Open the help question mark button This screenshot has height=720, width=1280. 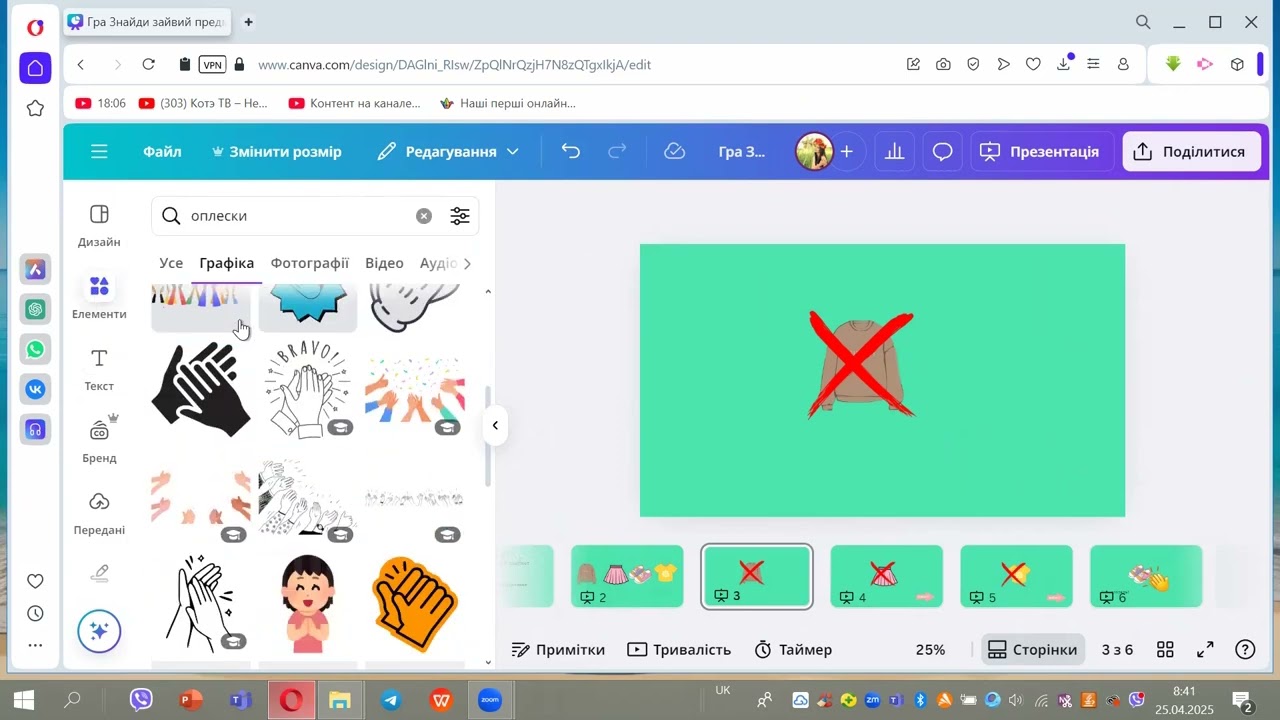[x=1245, y=650]
